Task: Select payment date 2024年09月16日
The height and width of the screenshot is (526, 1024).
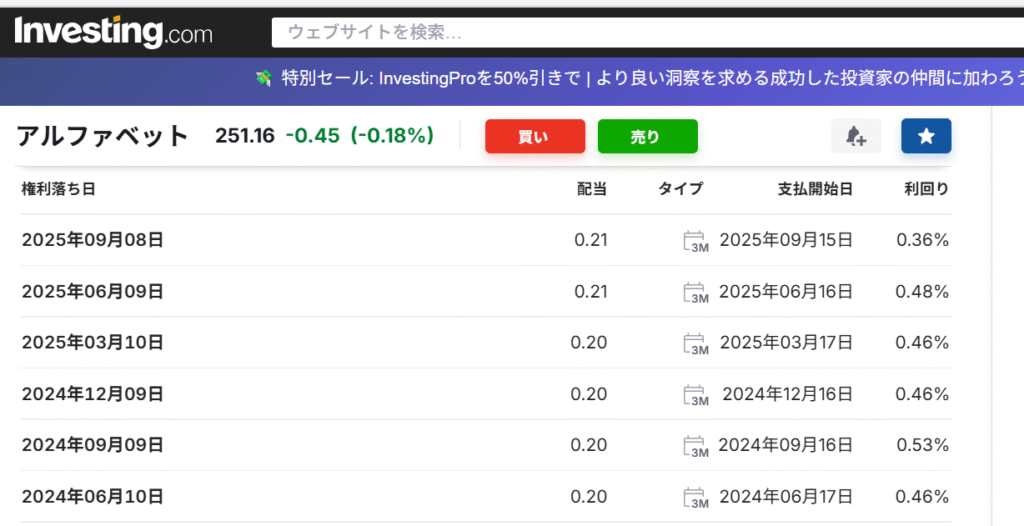Action: 786,446
